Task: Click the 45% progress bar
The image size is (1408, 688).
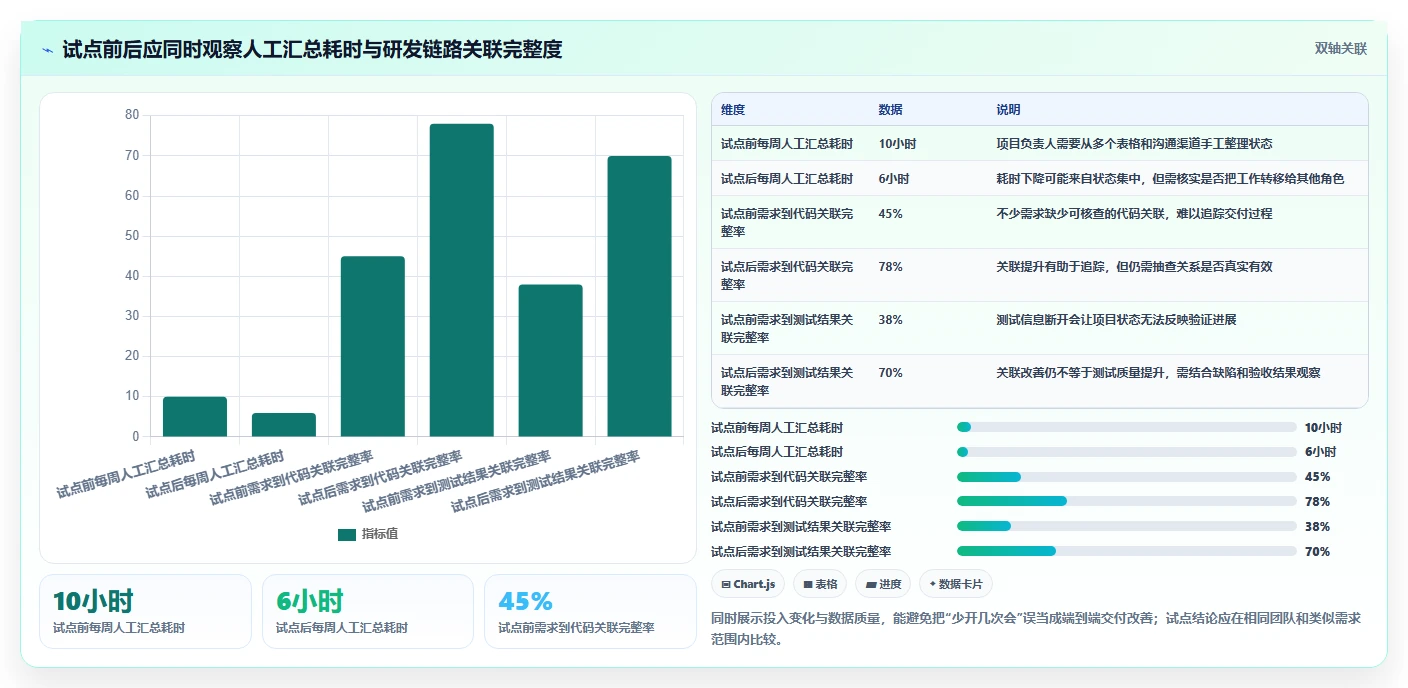Action: coord(1126,477)
